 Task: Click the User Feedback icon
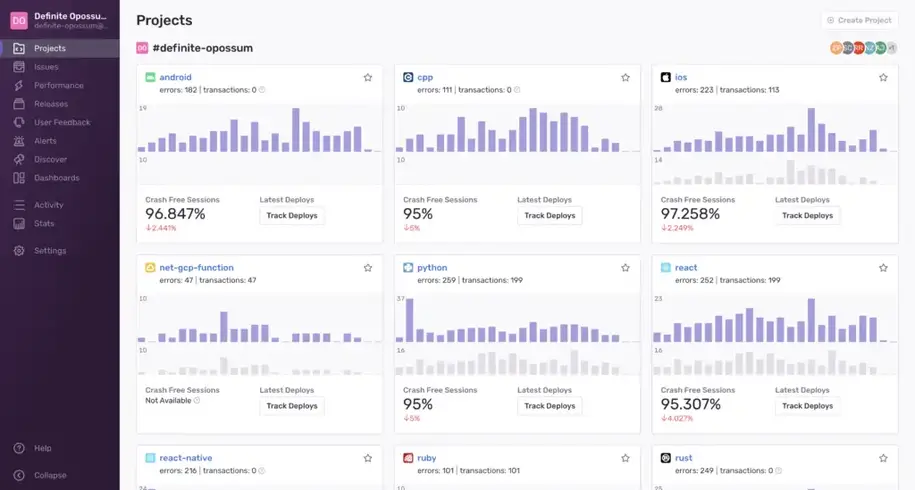pos(19,122)
